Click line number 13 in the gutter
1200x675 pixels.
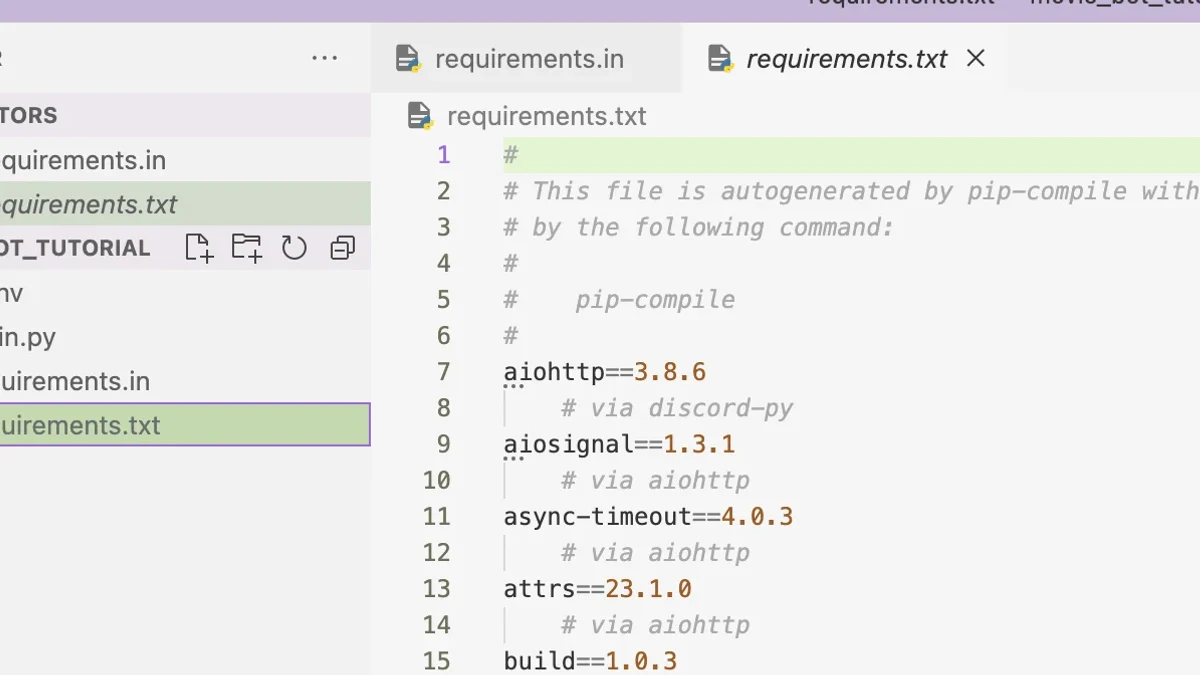tap(437, 588)
